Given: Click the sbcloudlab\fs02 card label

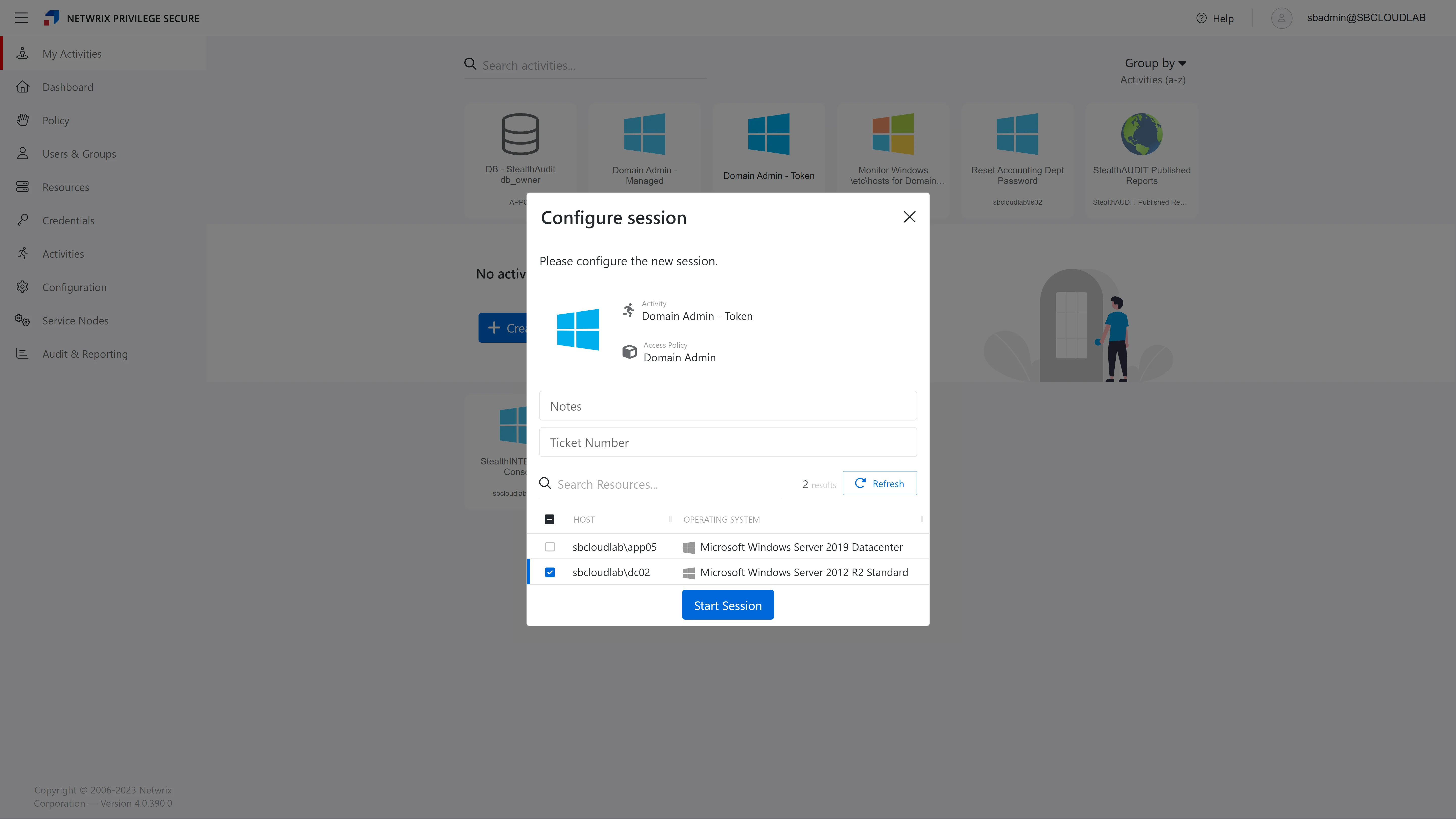Looking at the screenshot, I should click(1017, 202).
